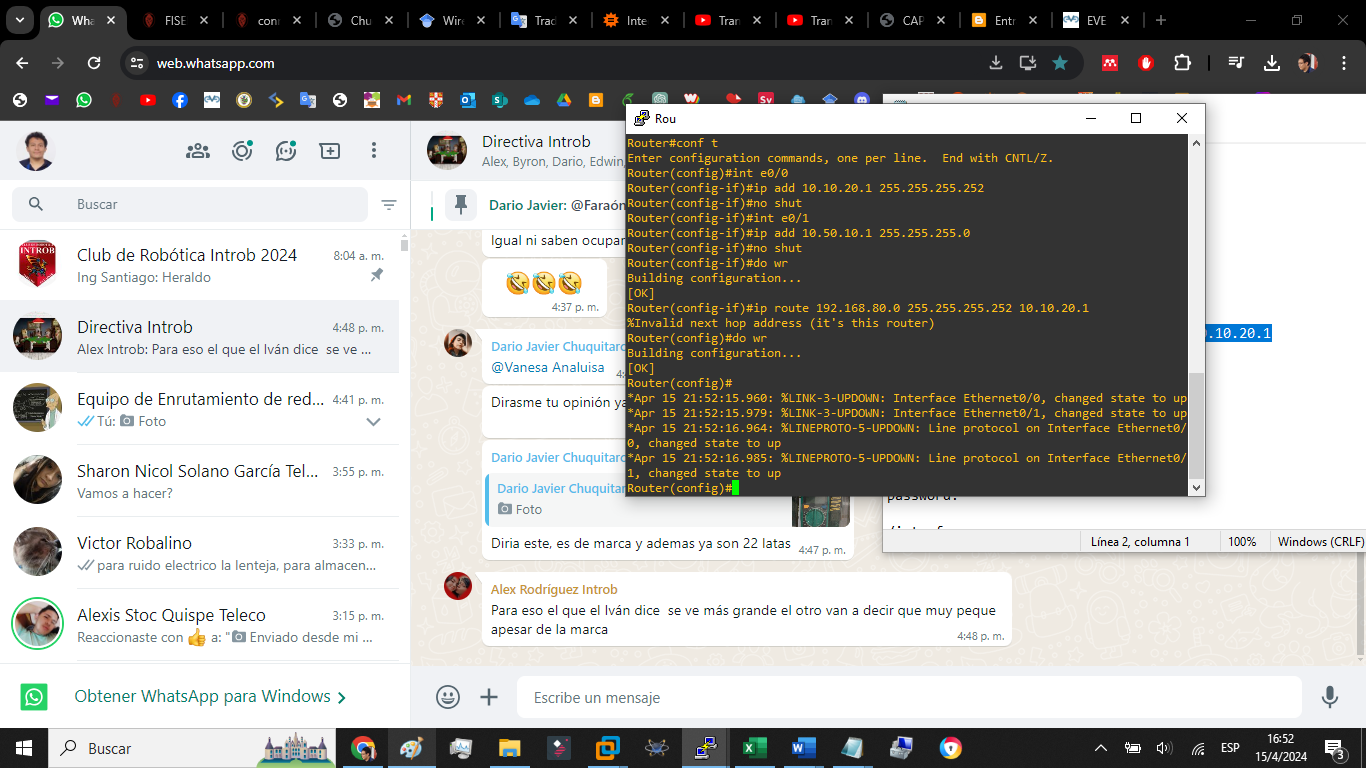This screenshot has height=768, width=1366.
Task: Click Obtener WhatsApp para Windows link
Action: click(x=203, y=697)
